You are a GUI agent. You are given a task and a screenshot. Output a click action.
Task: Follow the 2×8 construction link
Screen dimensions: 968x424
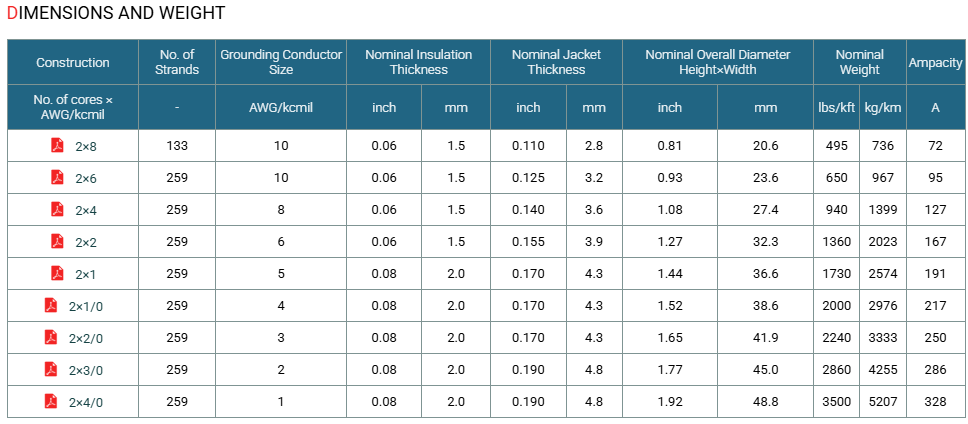[86, 147]
